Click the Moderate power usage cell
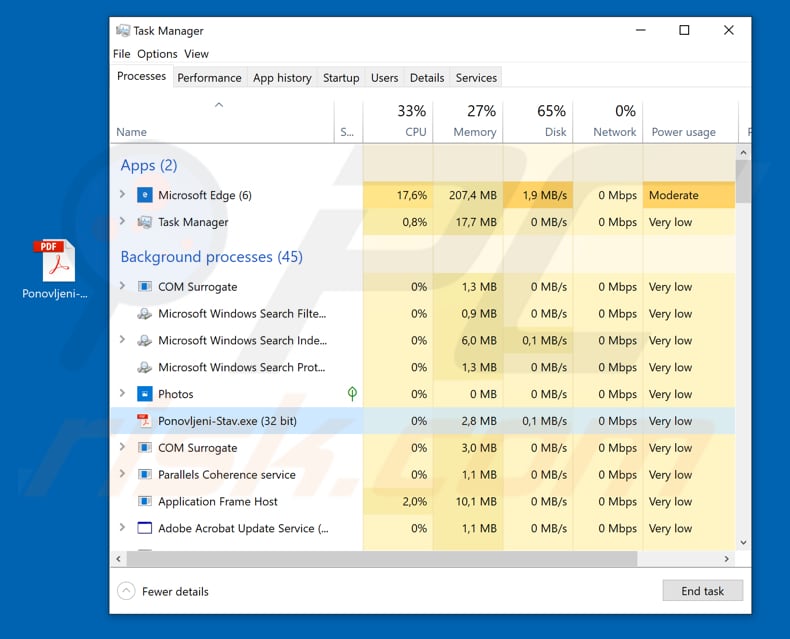790x639 pixels. [x=689, y=195]
